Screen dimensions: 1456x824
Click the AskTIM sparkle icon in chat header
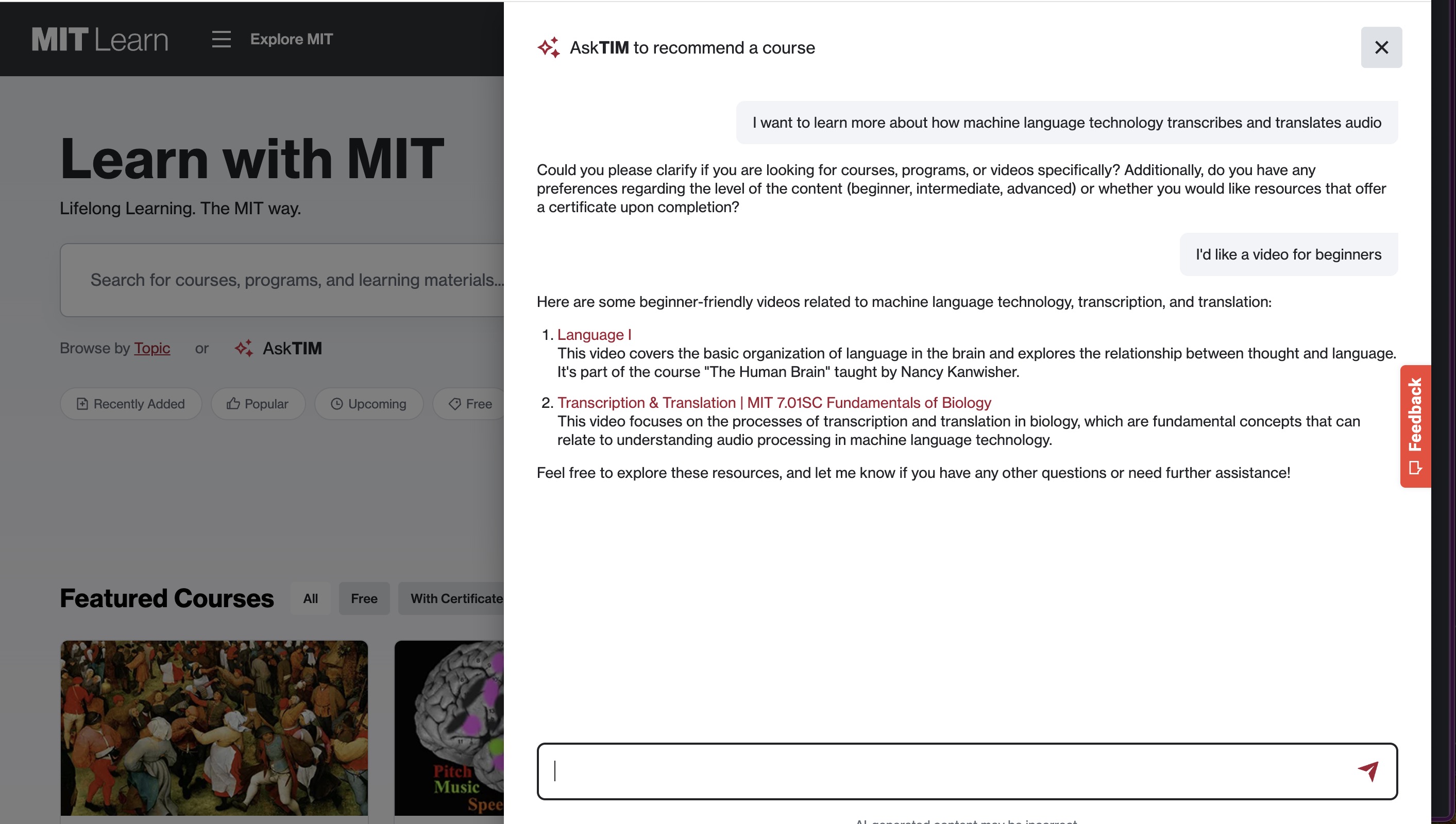pyautogui.click(x=549, y=47)
